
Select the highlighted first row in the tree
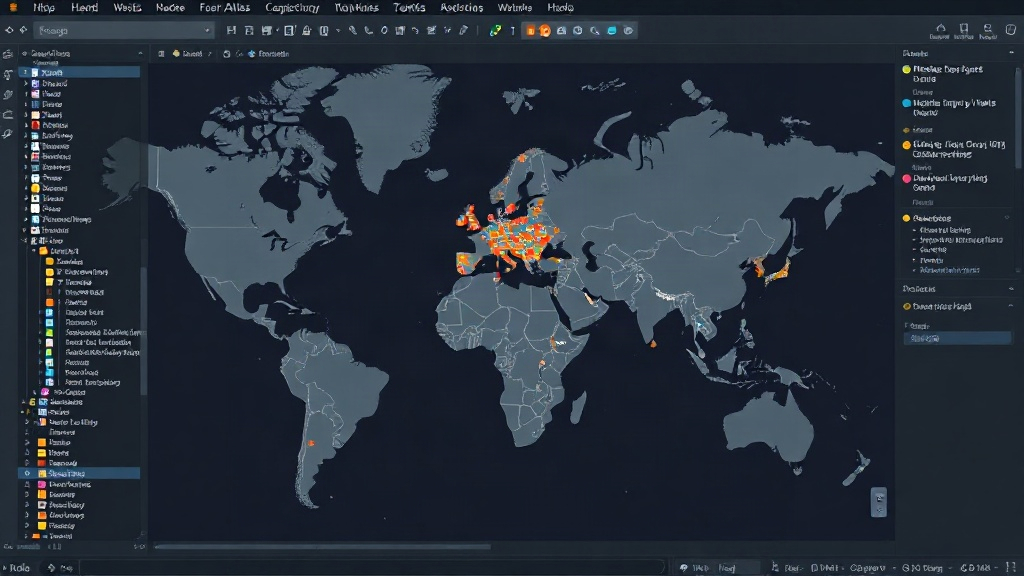click(79, 72)
